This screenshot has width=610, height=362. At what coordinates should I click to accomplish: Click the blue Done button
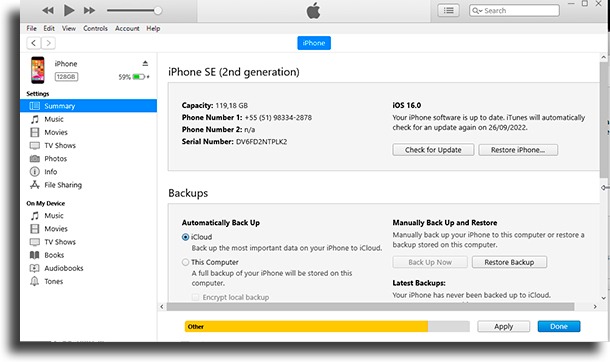tap(559, 327)
